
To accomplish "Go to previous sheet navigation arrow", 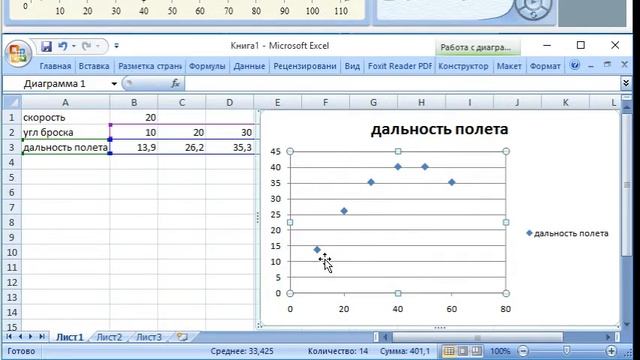I will pos(20,337).
